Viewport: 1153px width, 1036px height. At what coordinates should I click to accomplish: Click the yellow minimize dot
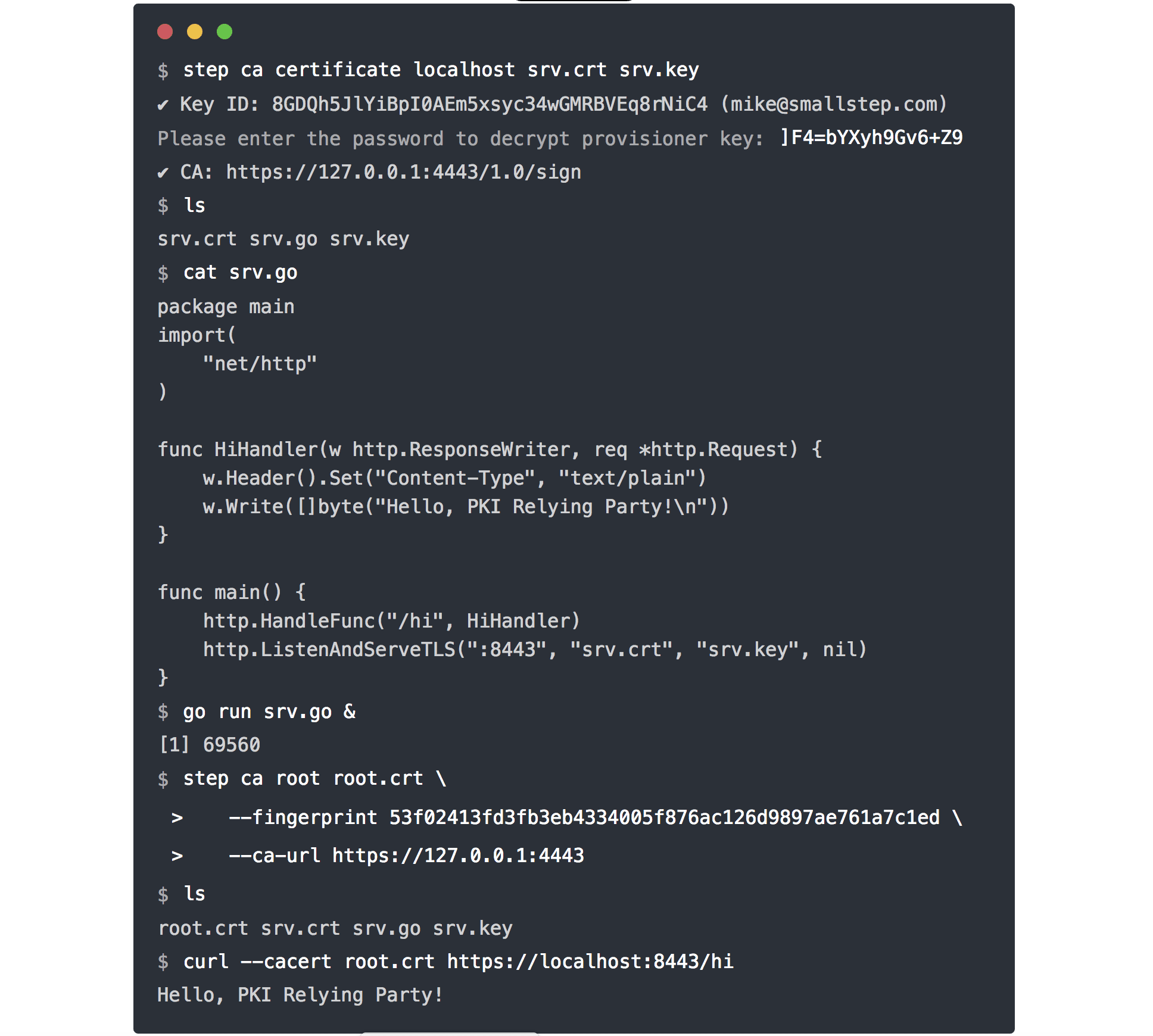195,32
